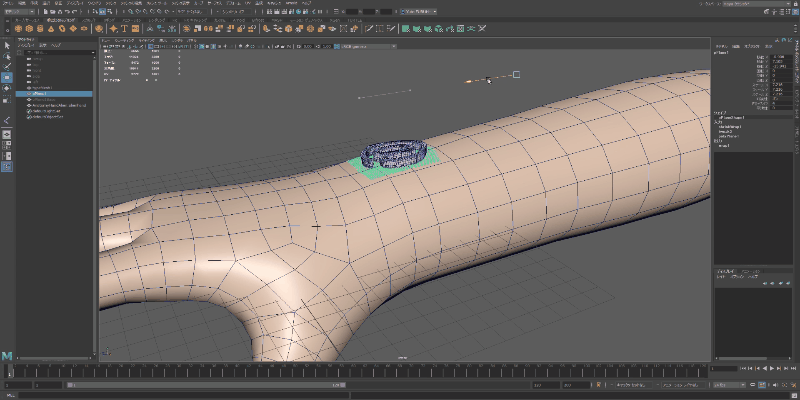
Task: Activate the Lasso selection tool
Action: [x=7, y=56]
